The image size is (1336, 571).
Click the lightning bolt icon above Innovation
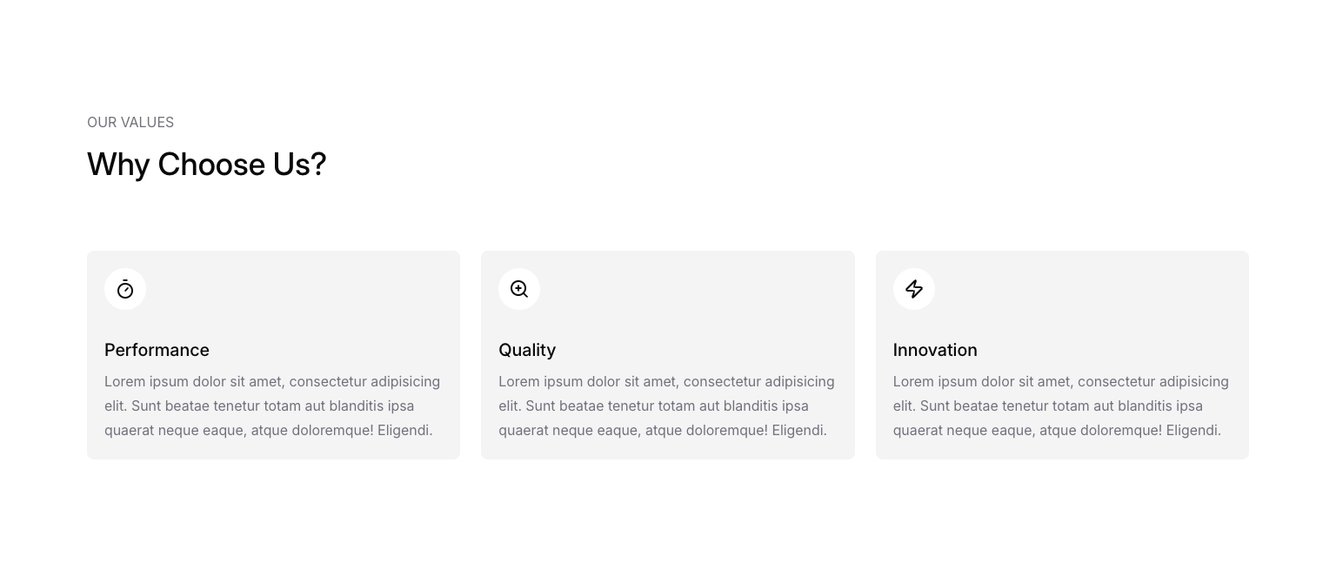914,289
